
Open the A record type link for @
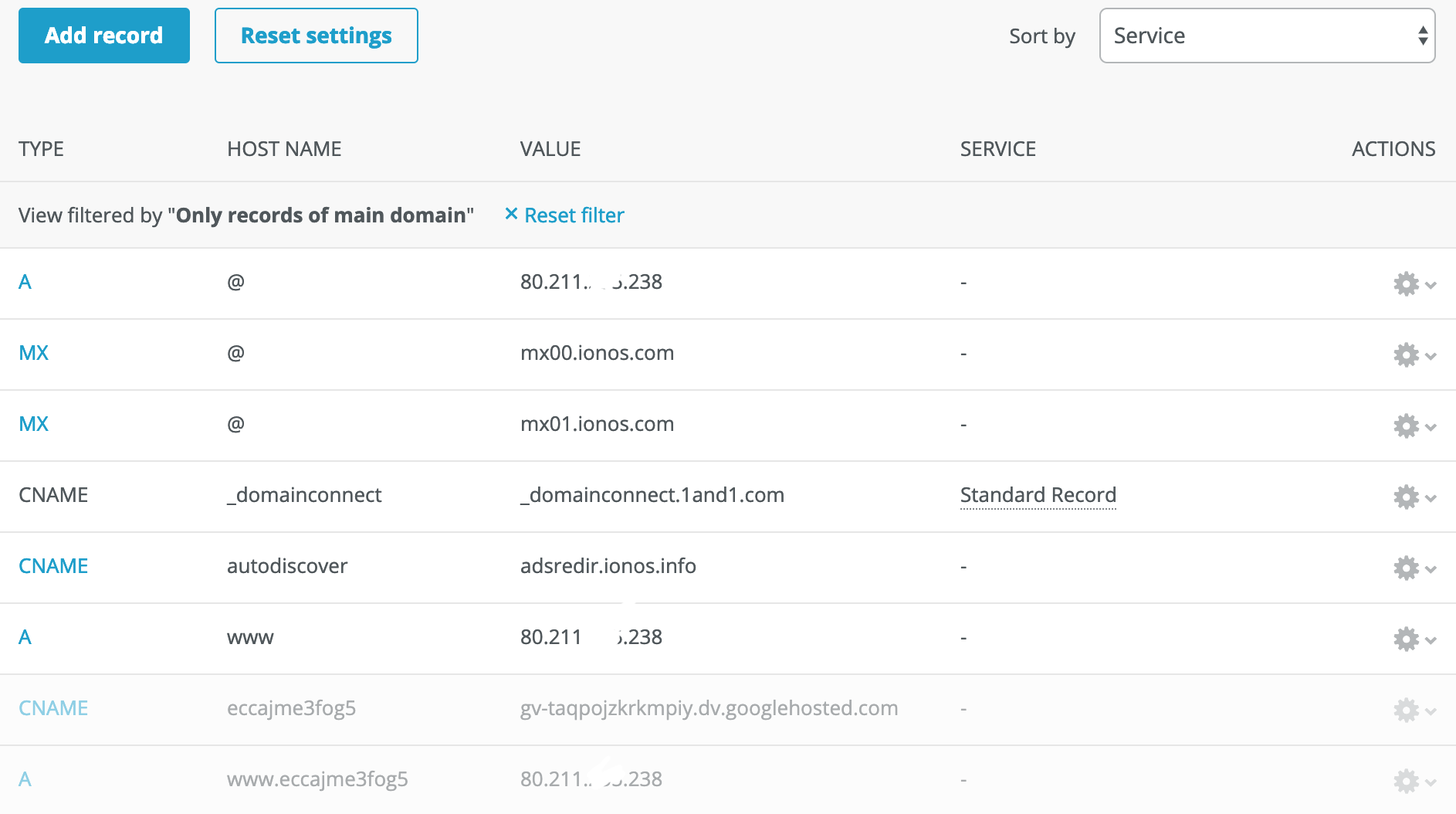25,282
